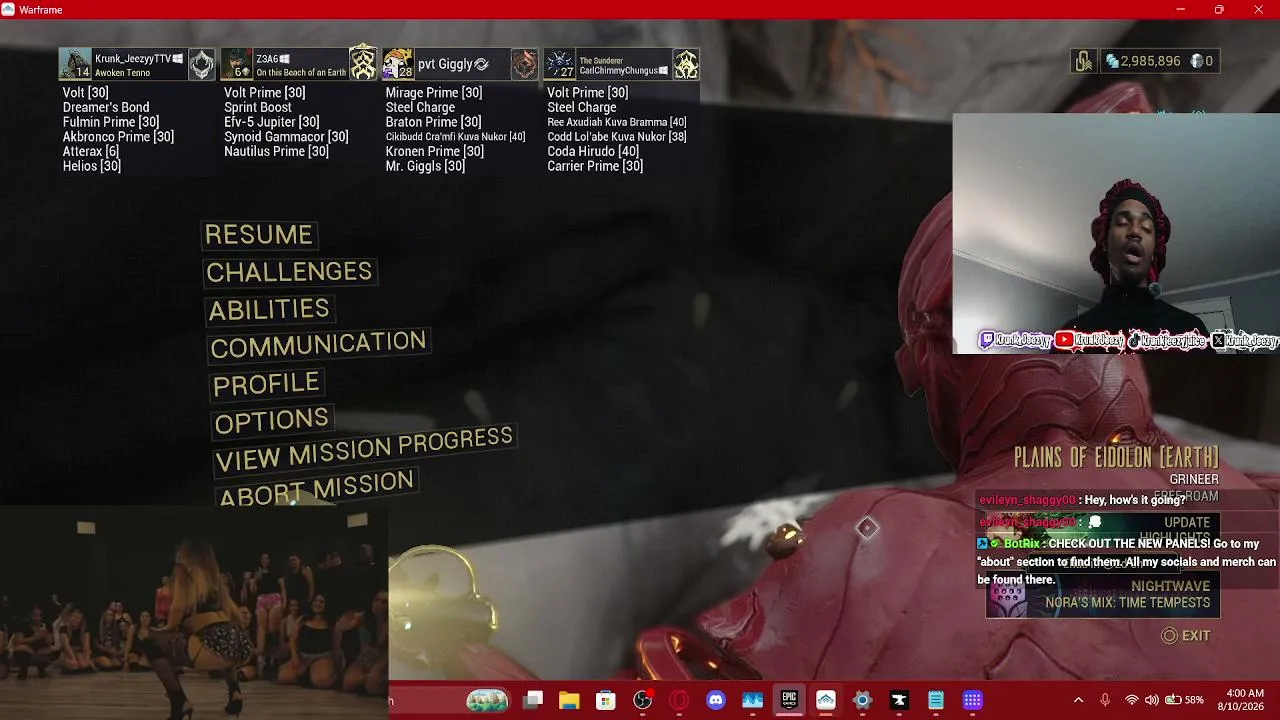Image resolution: width=1280 pixels, height=720 pixels.
Task: Click the EXIT label
Action: click(x=1196, y=635)
